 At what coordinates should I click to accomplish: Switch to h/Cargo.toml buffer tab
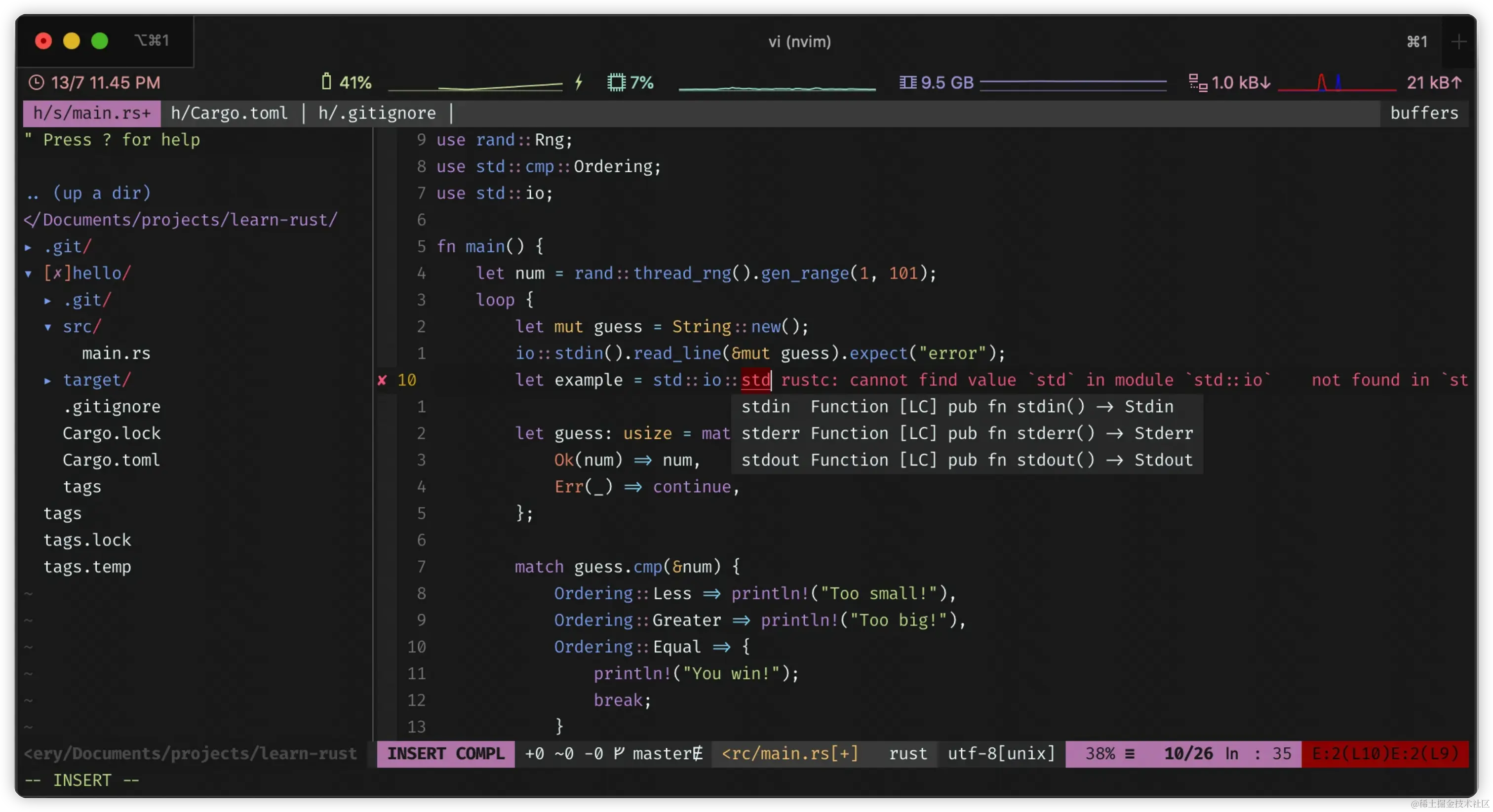pos(229,113)
